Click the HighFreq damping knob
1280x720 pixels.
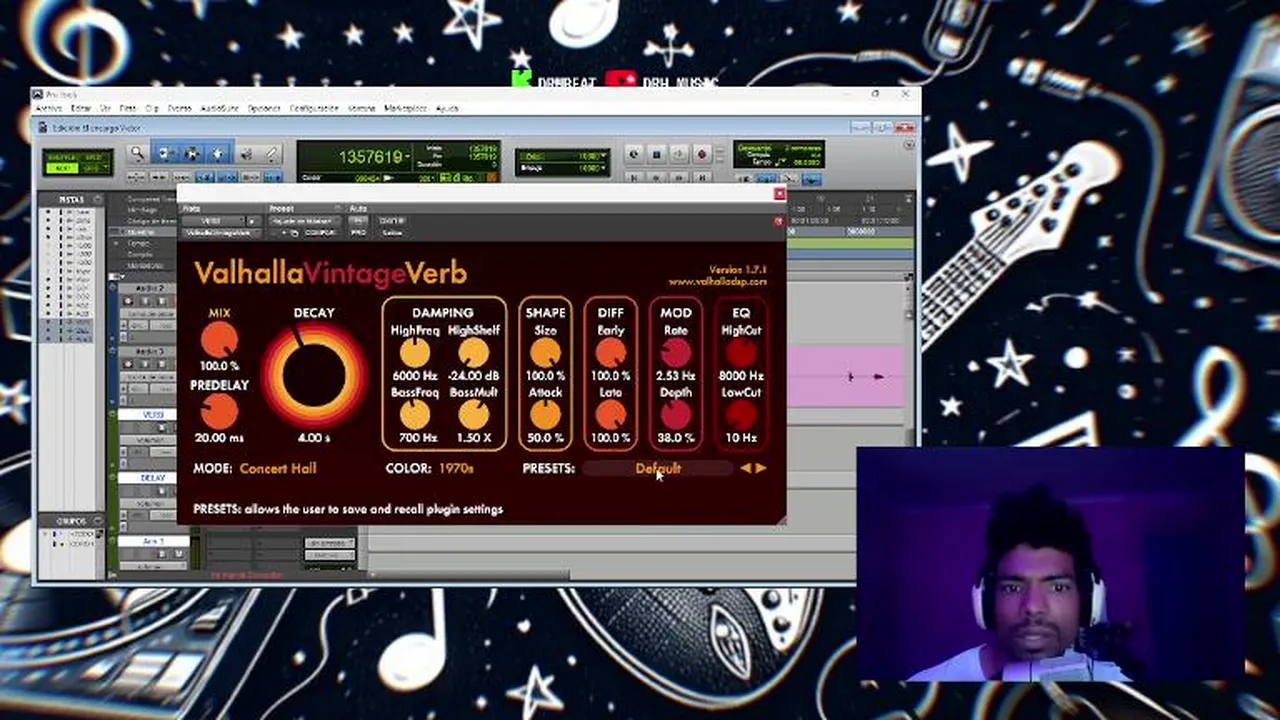click(414, 352)
